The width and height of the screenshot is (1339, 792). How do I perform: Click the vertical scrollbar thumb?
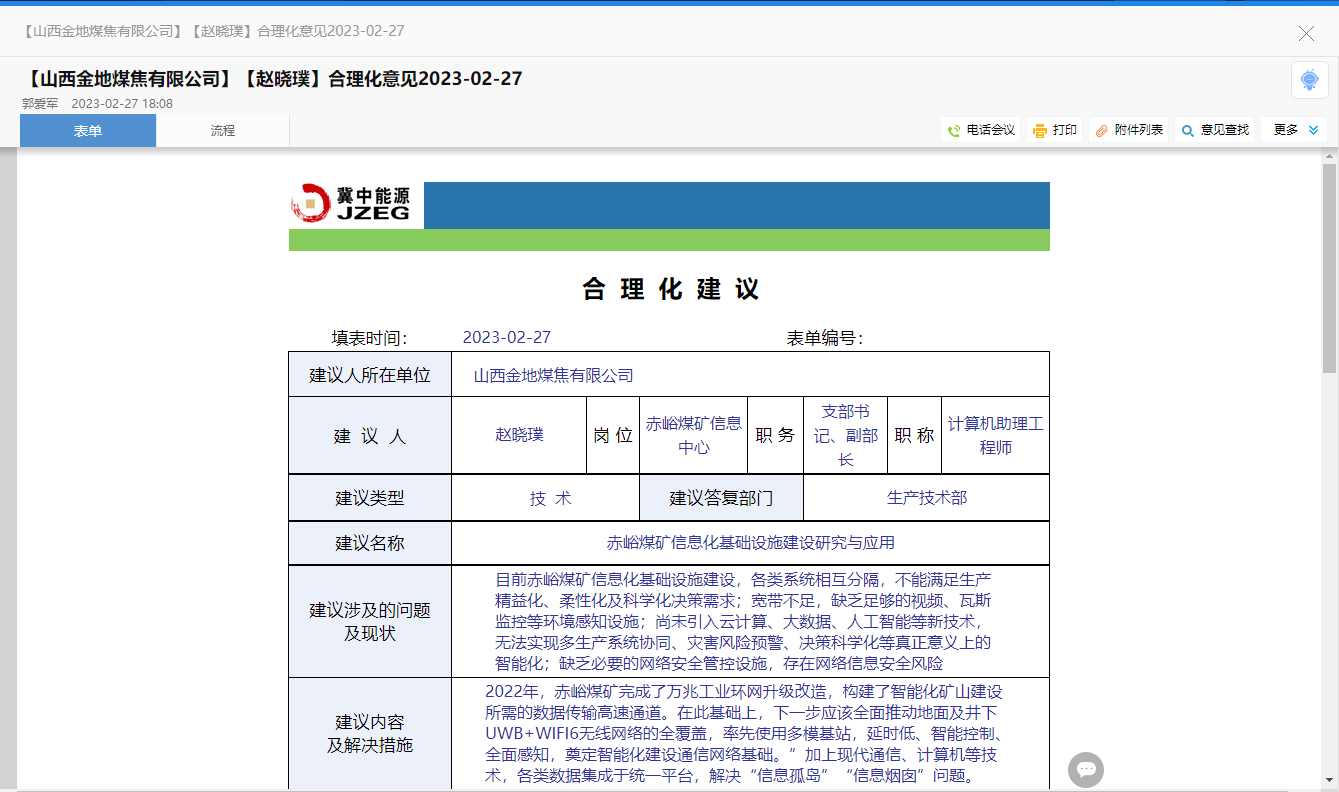point(1329,267)
